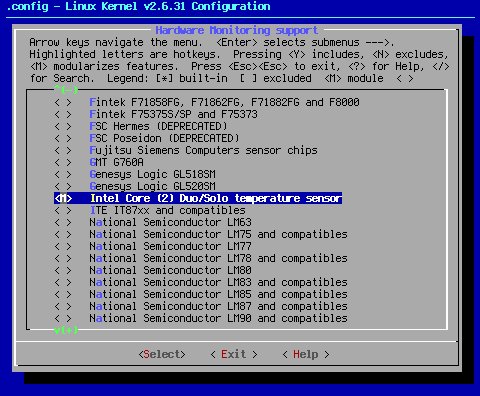Image resolution: width=480 pixels, height=396 pixels.
Task: Select National Semiconductor LM77 entry
Action: click(170, 246)
